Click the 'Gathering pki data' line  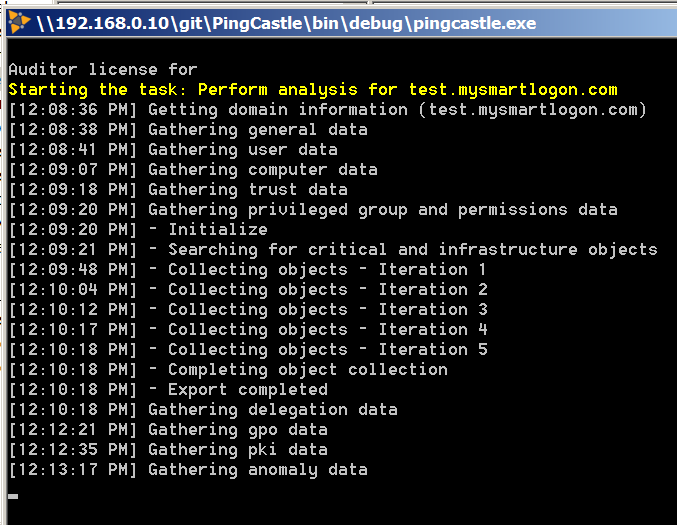click(x=168, y=449)
